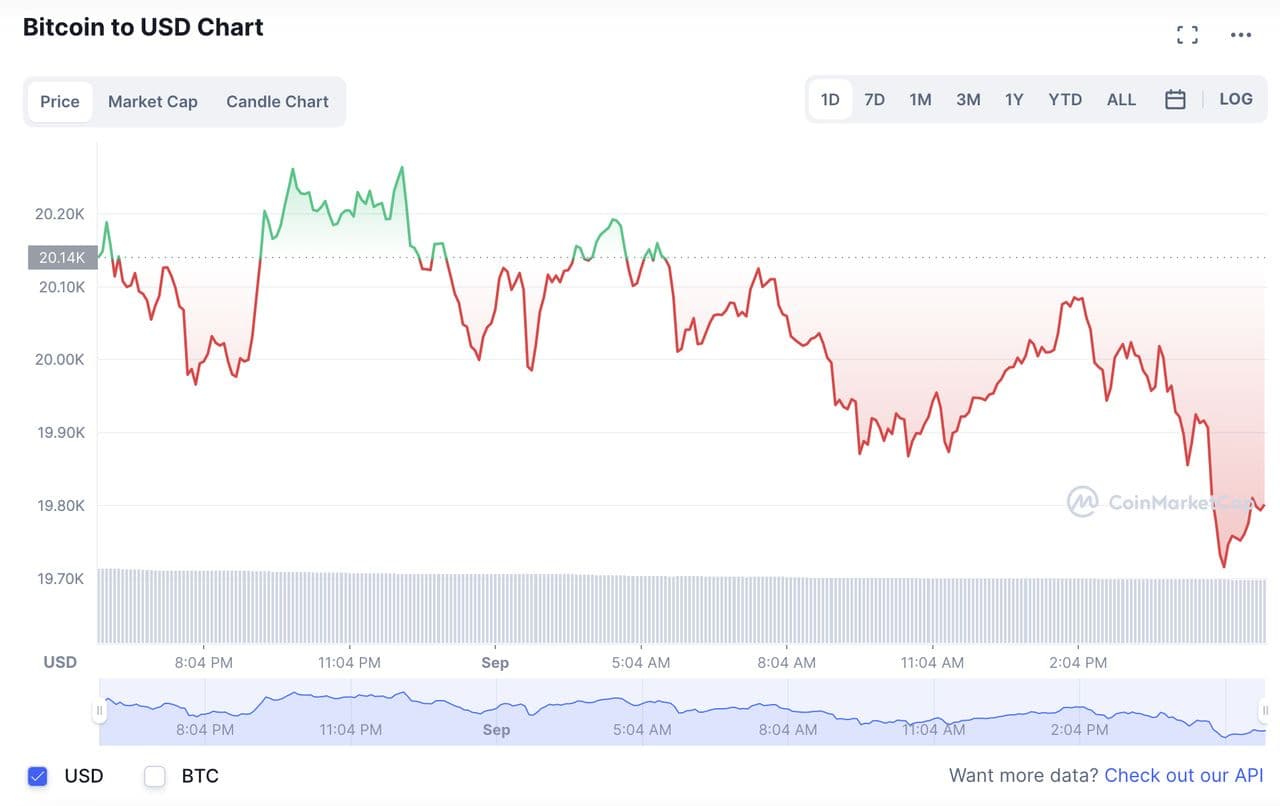Show ALL time price history
Viewport: 1280px width, 806px height.
coord(1121,100)
